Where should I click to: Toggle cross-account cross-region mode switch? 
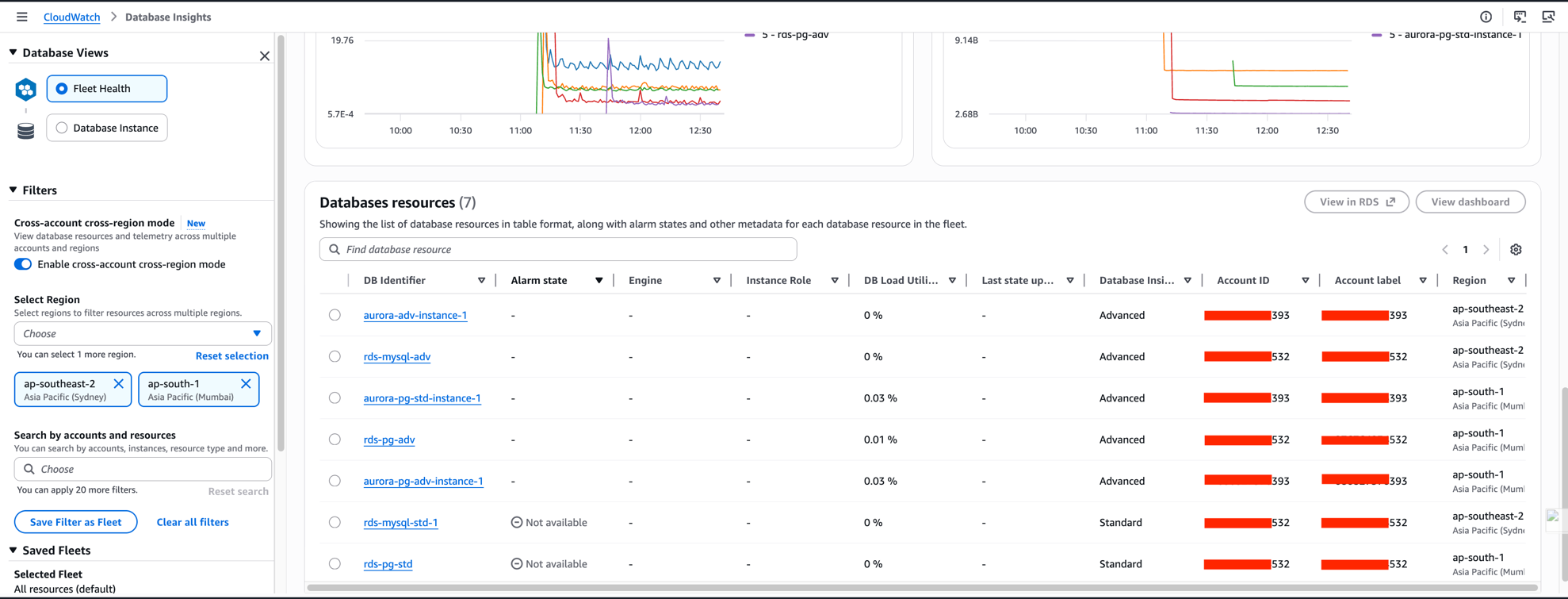coord(23,264)
